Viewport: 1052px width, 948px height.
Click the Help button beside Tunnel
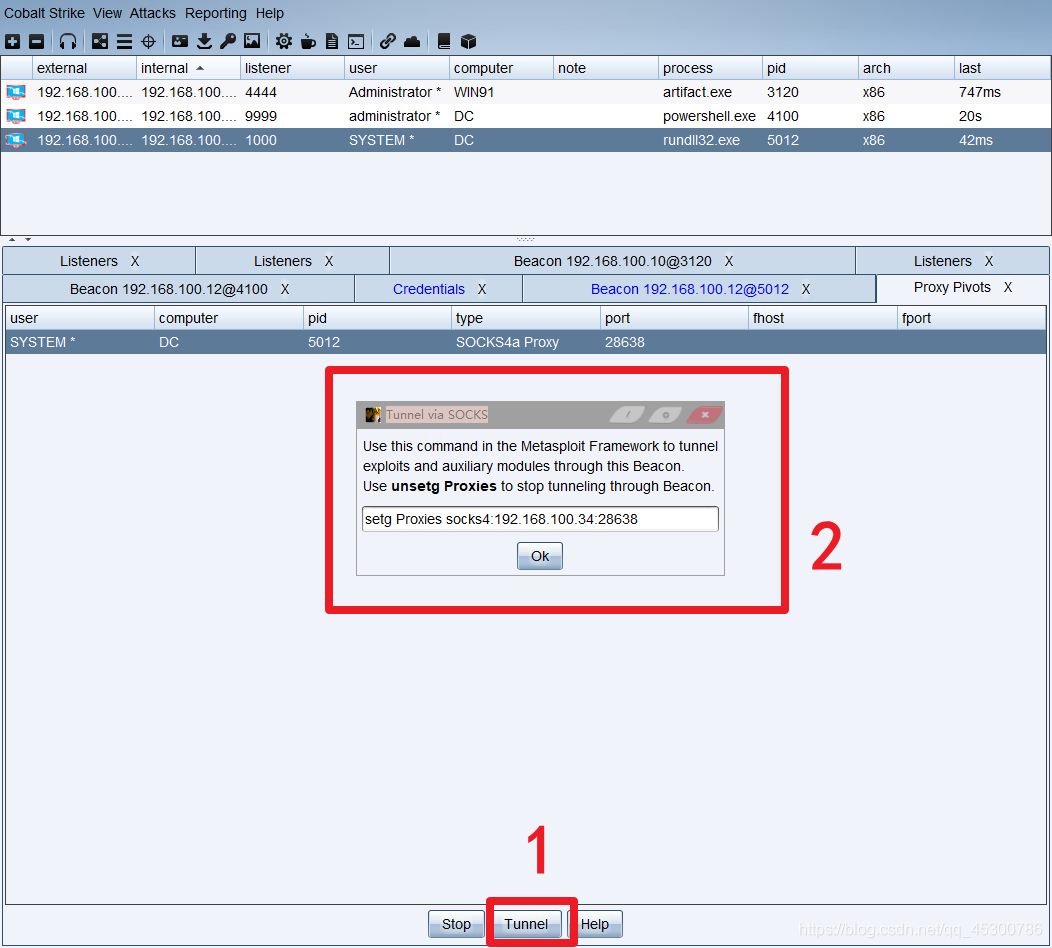point(594,924)
